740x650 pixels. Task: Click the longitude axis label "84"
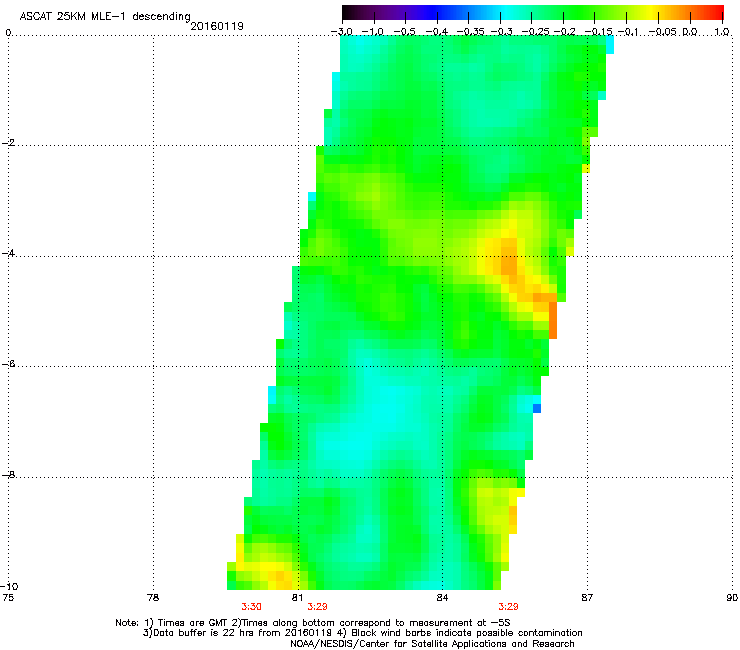point(442,598)
